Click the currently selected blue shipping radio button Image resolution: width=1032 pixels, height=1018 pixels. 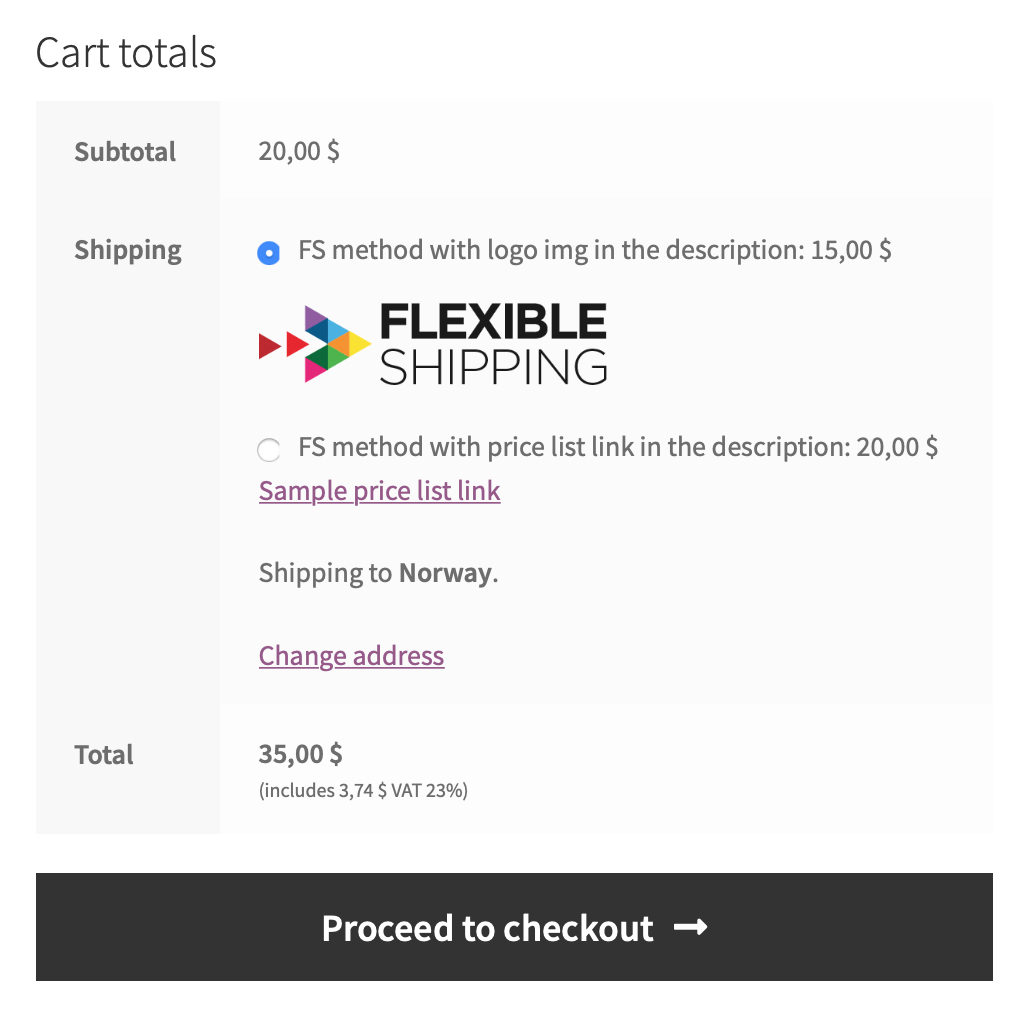tap(268, 253)
